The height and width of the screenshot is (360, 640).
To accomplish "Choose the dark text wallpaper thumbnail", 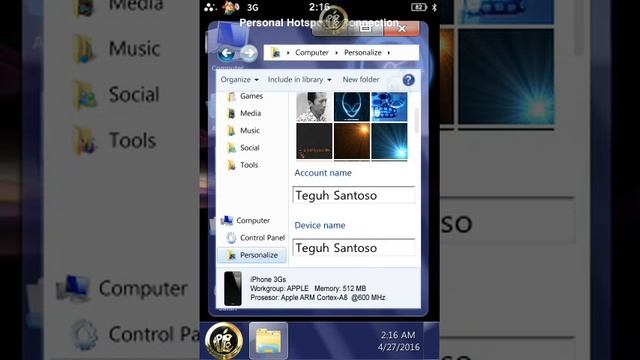I will (314, 141).
